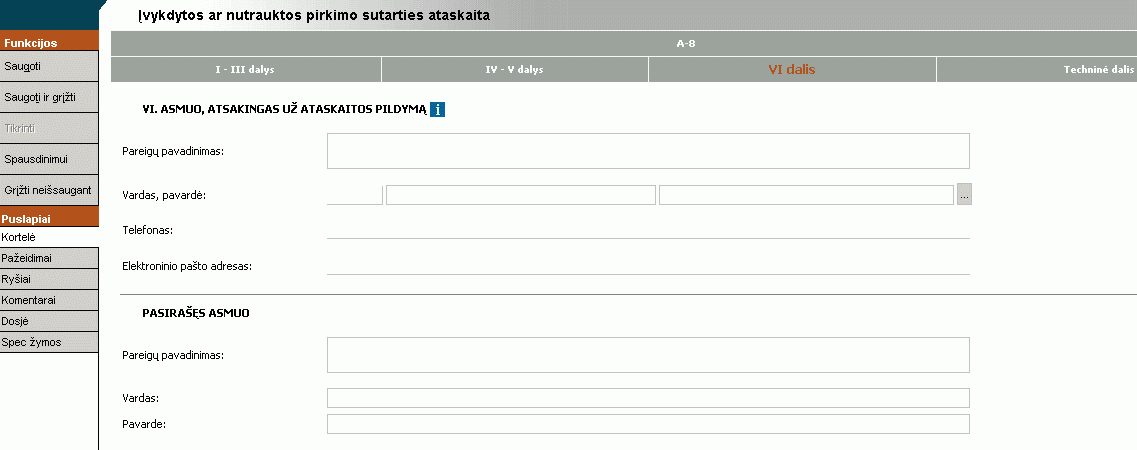Switch to the IV - V dalys tab
The image size is (1137, 450).
point(514,70)
